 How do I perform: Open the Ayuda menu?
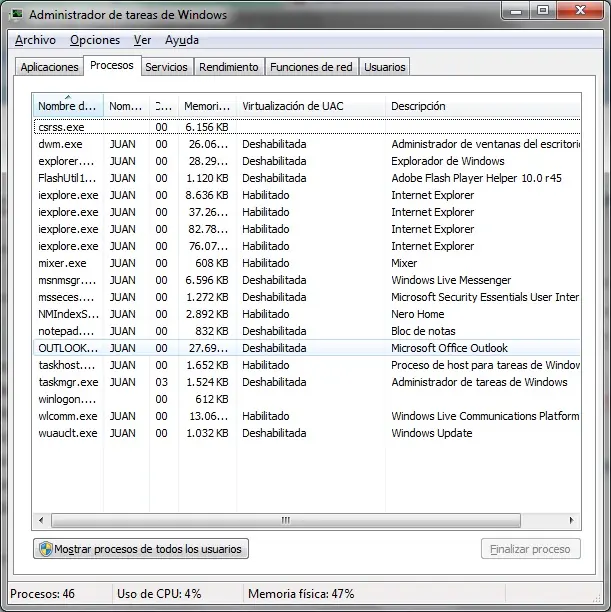182,40
